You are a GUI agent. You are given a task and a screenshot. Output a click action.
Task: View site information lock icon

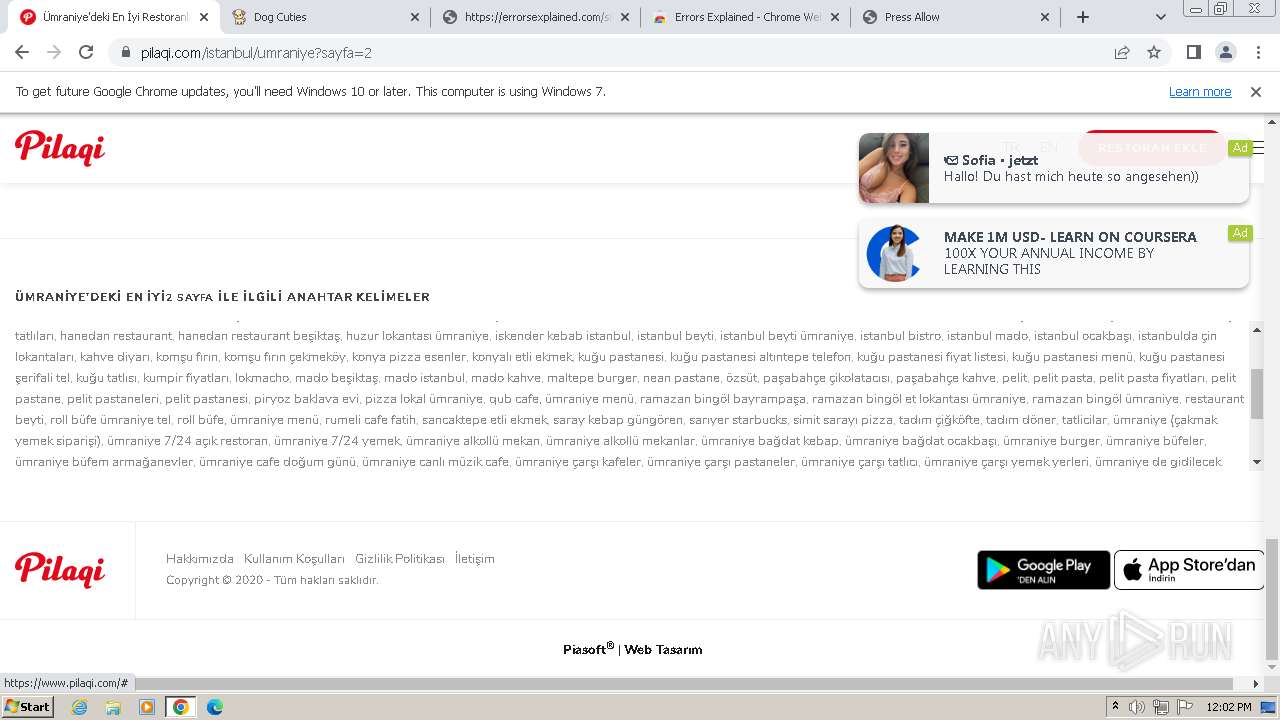point(125,52)
